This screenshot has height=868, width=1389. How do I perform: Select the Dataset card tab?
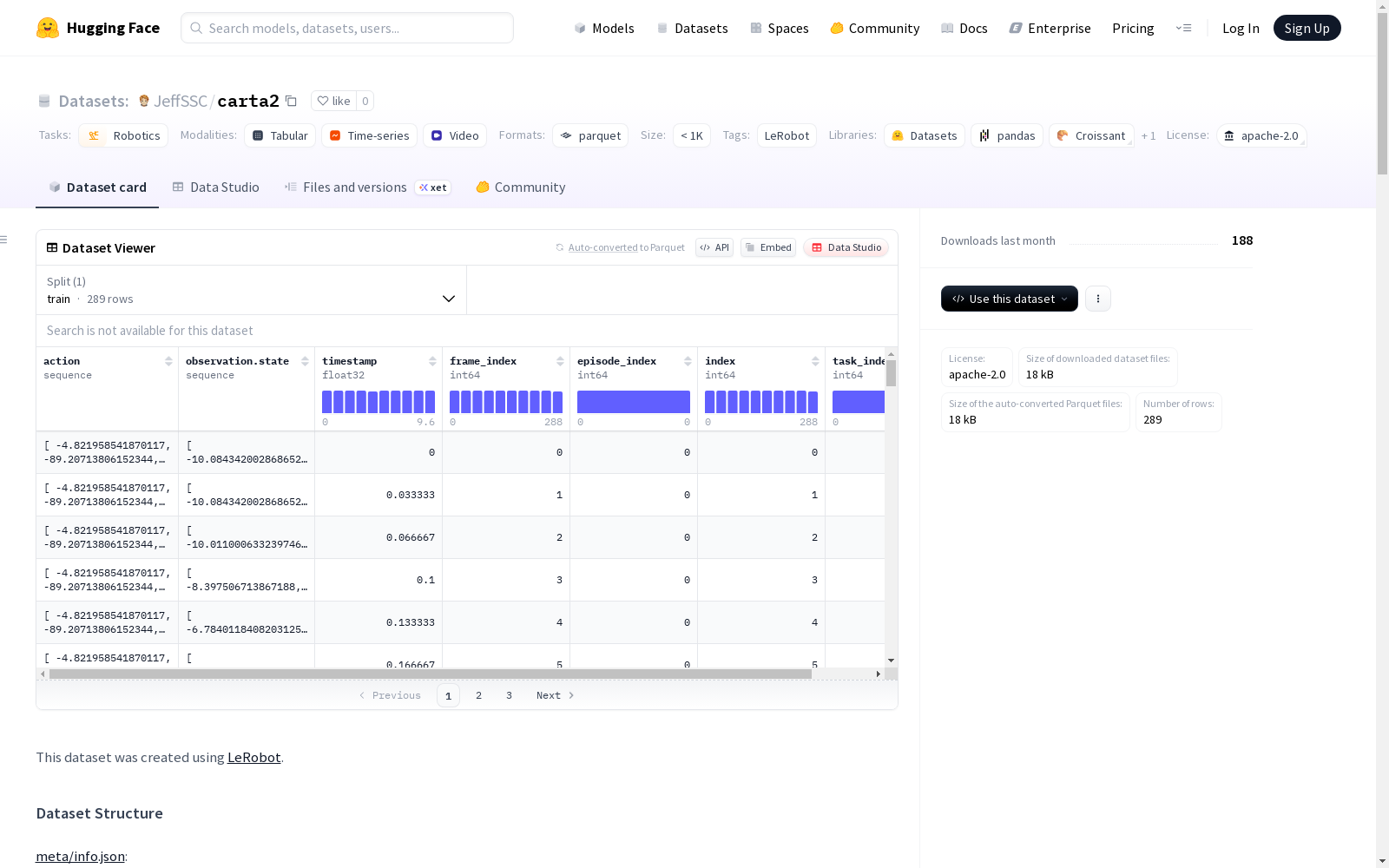coord(97,187)
